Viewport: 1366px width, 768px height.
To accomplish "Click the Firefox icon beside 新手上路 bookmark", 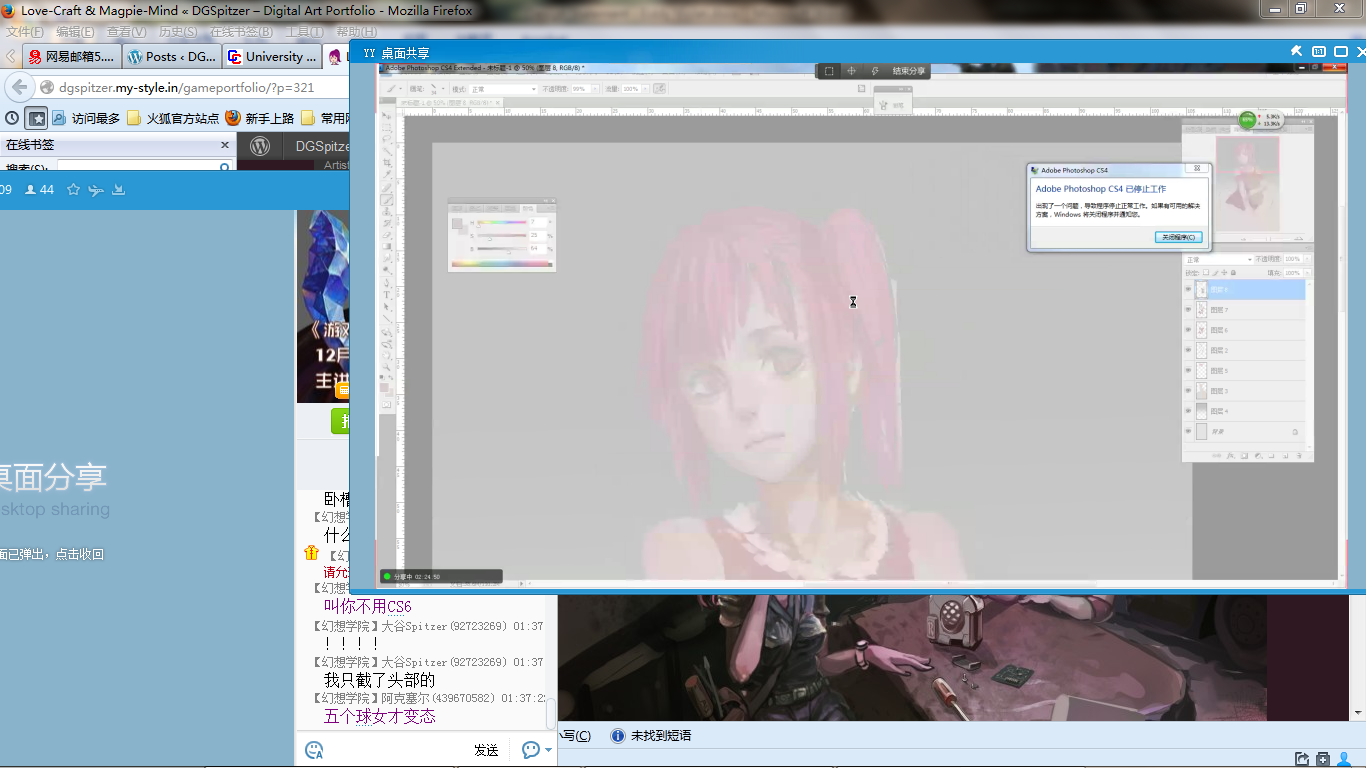I will pyautogui.click(x=233, y=118).
